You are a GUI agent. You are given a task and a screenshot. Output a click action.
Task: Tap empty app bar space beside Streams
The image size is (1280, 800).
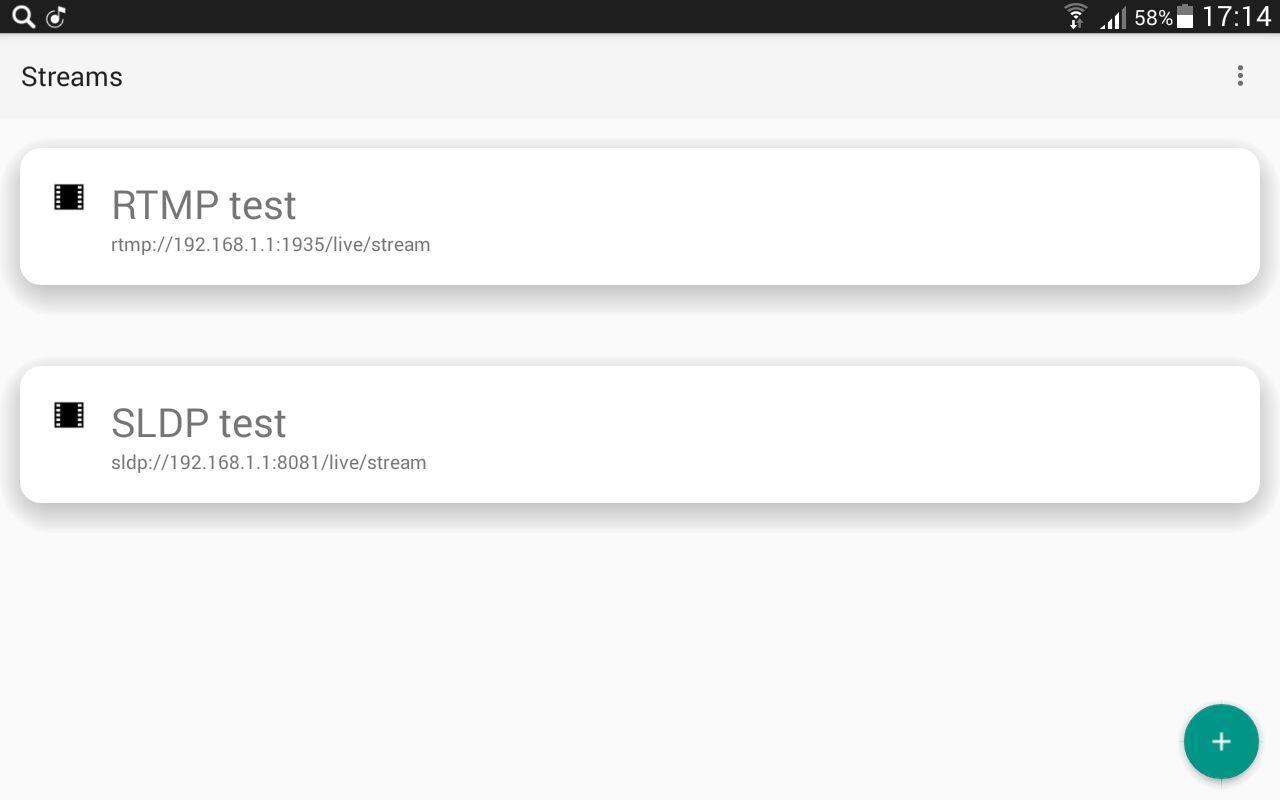tap(670, 76)
